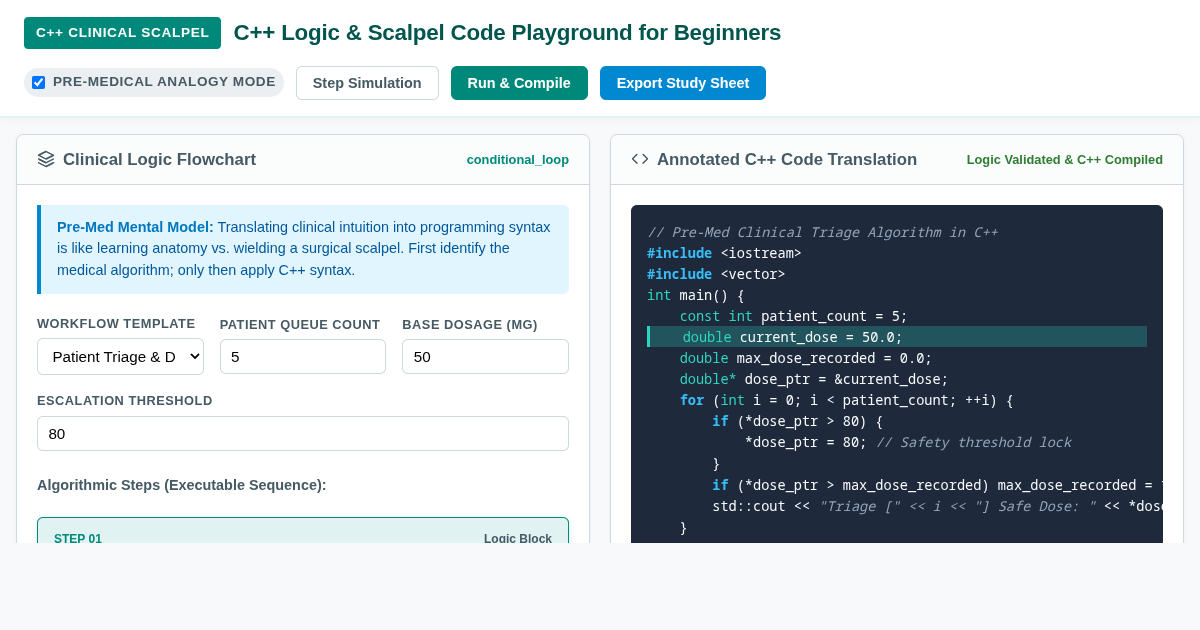
Task: Click 'Logic Validated & C++ Compiled' status
Action: (x=1064, y=159)
